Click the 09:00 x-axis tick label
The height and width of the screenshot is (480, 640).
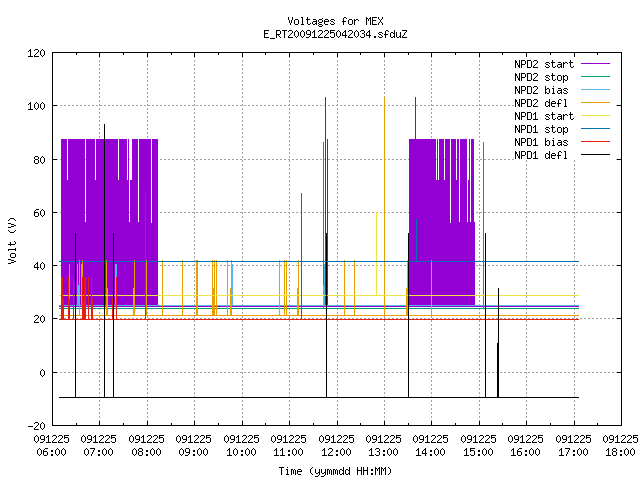tap(193, 452)
